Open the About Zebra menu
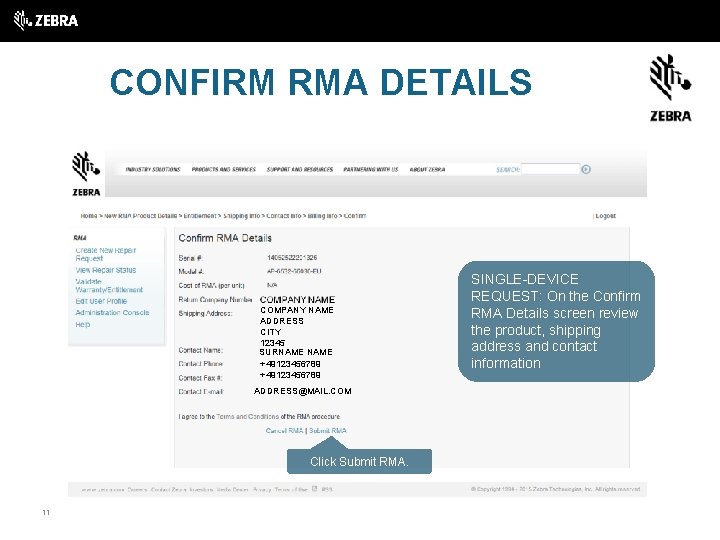The image size is (720, 540). [x=428, y=169]
